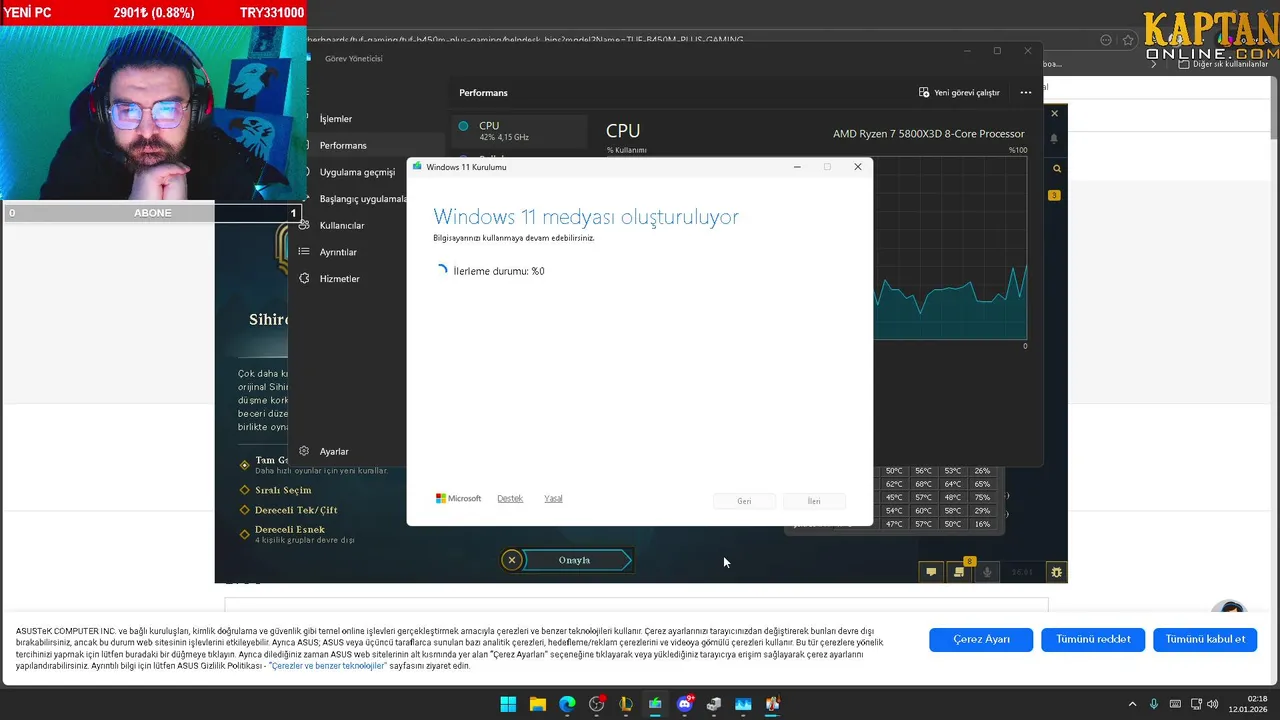Click the League client notification bell
Viewport: 1280px width, 720px height.
point(1054,139)
